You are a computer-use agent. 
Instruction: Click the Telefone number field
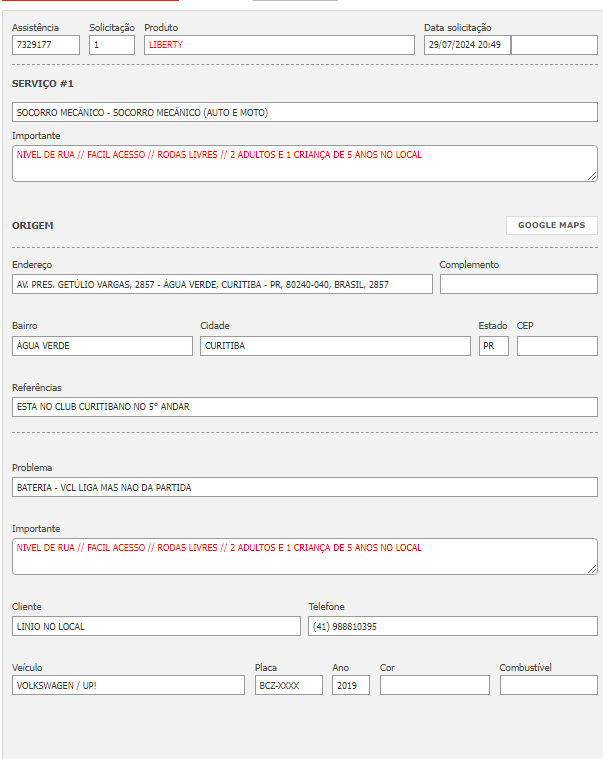452,626
